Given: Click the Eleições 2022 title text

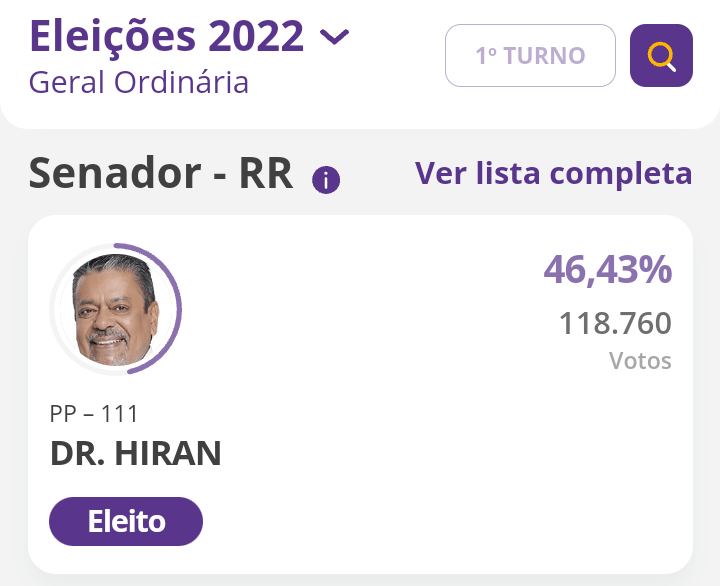Looking at the screenshot, I should [166, 36].
